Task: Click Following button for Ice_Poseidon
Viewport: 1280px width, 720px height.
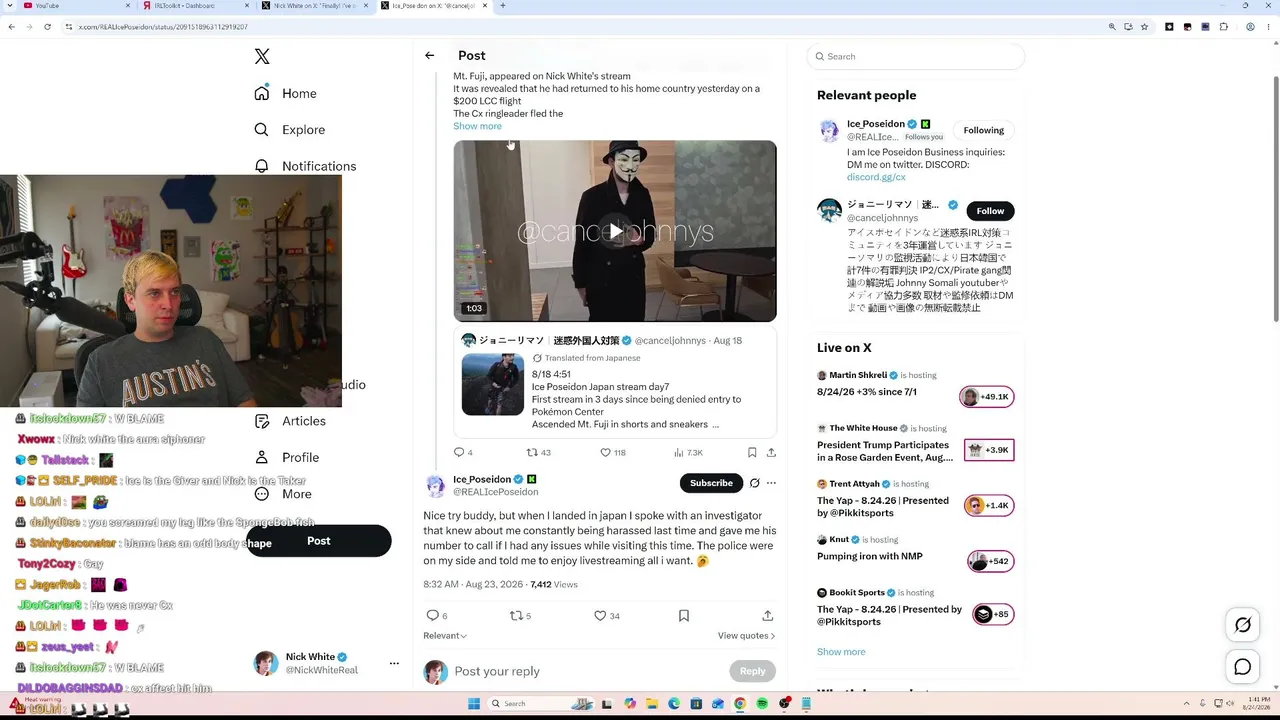Action: point(984,130)
